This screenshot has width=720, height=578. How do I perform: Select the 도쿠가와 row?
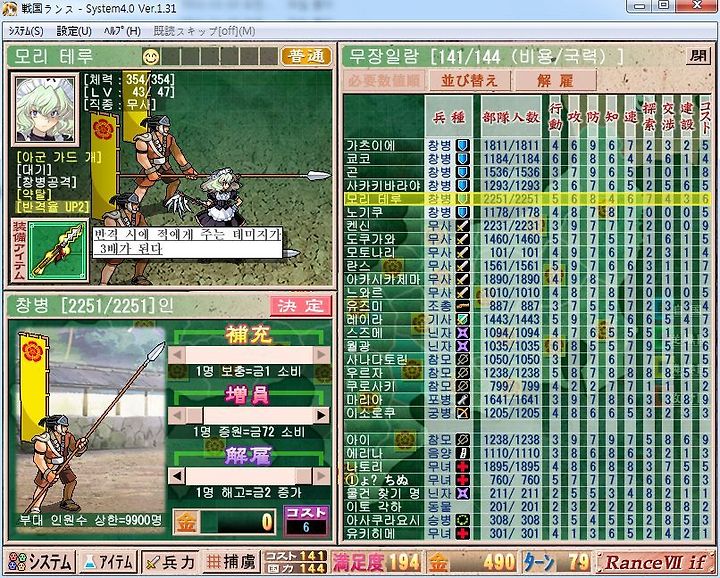pyautogui.click(x=527, y=239)
